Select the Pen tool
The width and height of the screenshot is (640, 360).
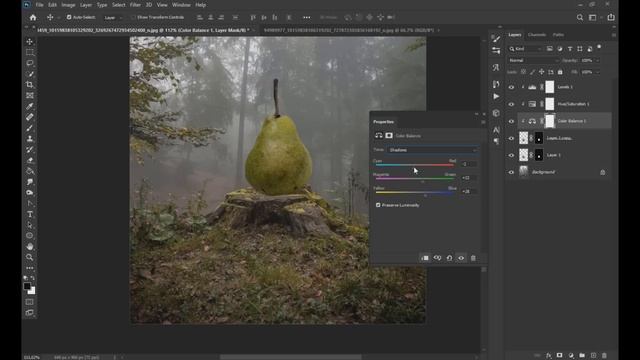pyautogui.click(x=30, y=203)
